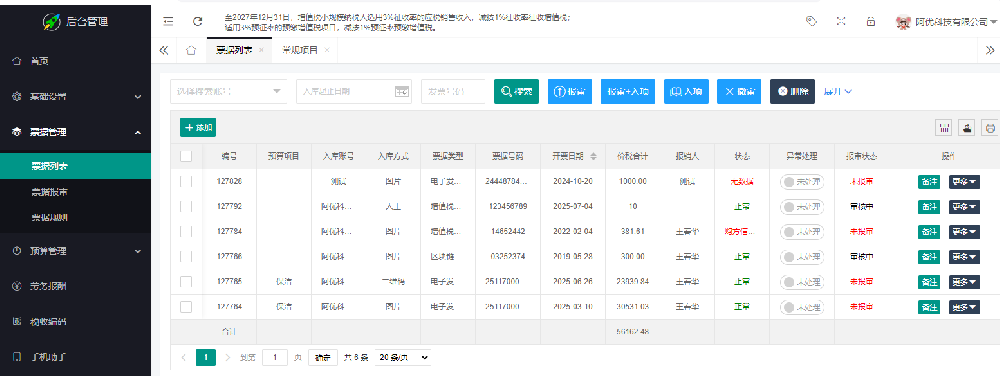Toggle the sidebar collapse icon in top bar
Image resolution: width=1000 pixels, height=376 pixels.
click(x=168, y=21)
